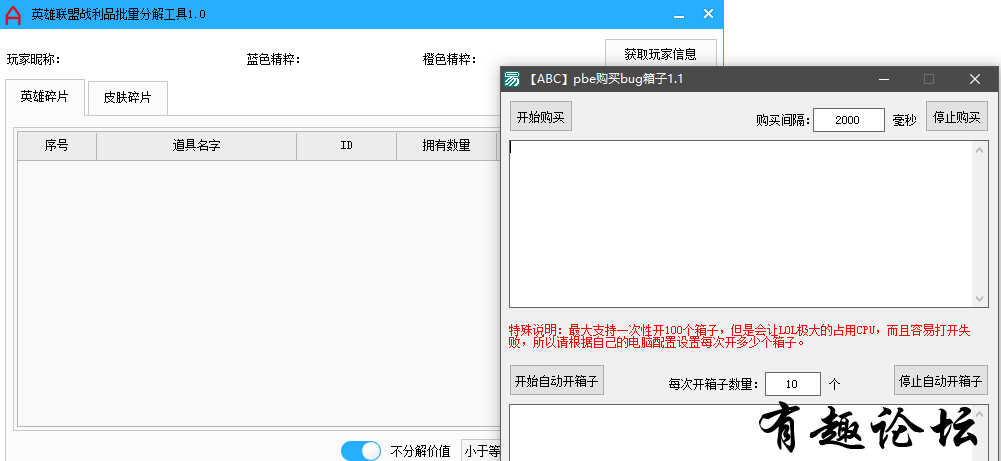This screenshot has height=461, width=1001.
Task: Click the 玩家昵称 label
Action: point(34,59)
